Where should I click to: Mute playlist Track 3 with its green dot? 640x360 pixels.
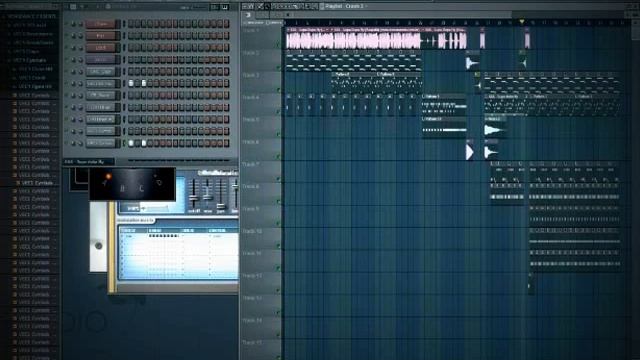click(279, 89)
